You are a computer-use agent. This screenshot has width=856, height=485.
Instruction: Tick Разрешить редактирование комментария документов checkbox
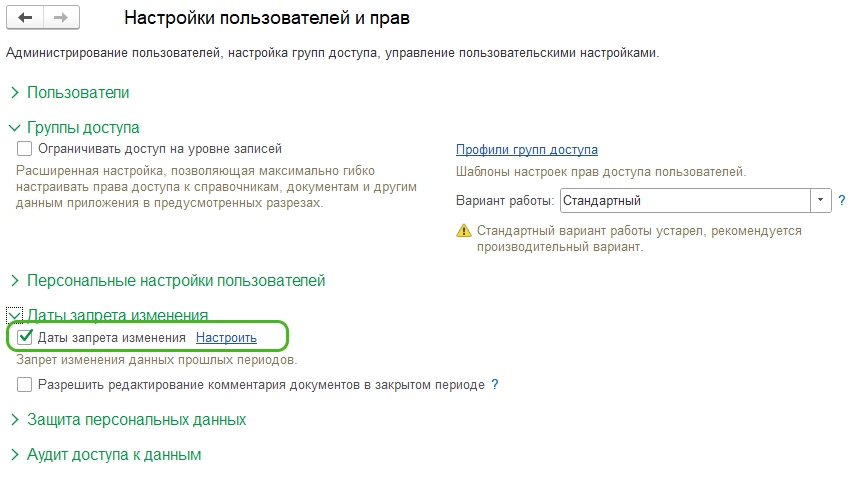pyautogui.click(x=25, y=385)
